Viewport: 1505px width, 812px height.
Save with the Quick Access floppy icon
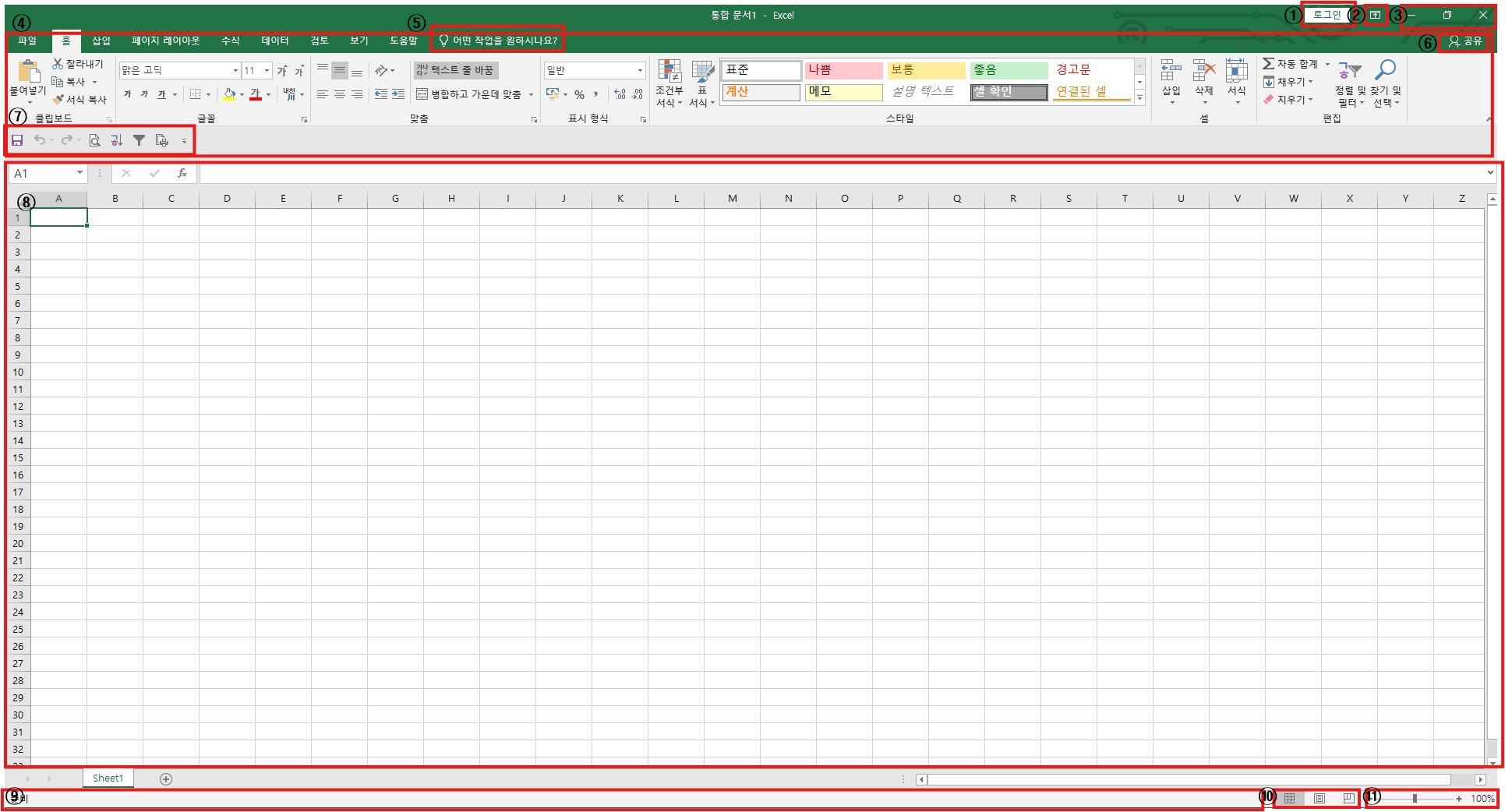pos(17,140)
